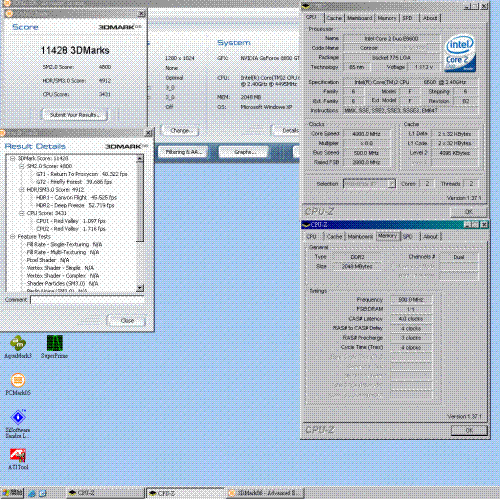Image resolution: width=500 pixels, height=499 pixels.
Task: Click the memory Frequency value in CPU-Z
Action: (411, 300)
